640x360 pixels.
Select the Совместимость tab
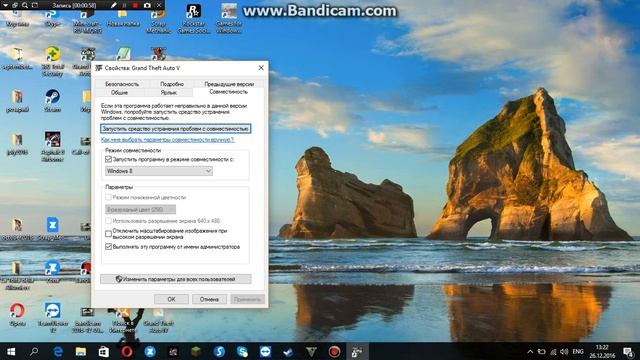click(228, 92)
